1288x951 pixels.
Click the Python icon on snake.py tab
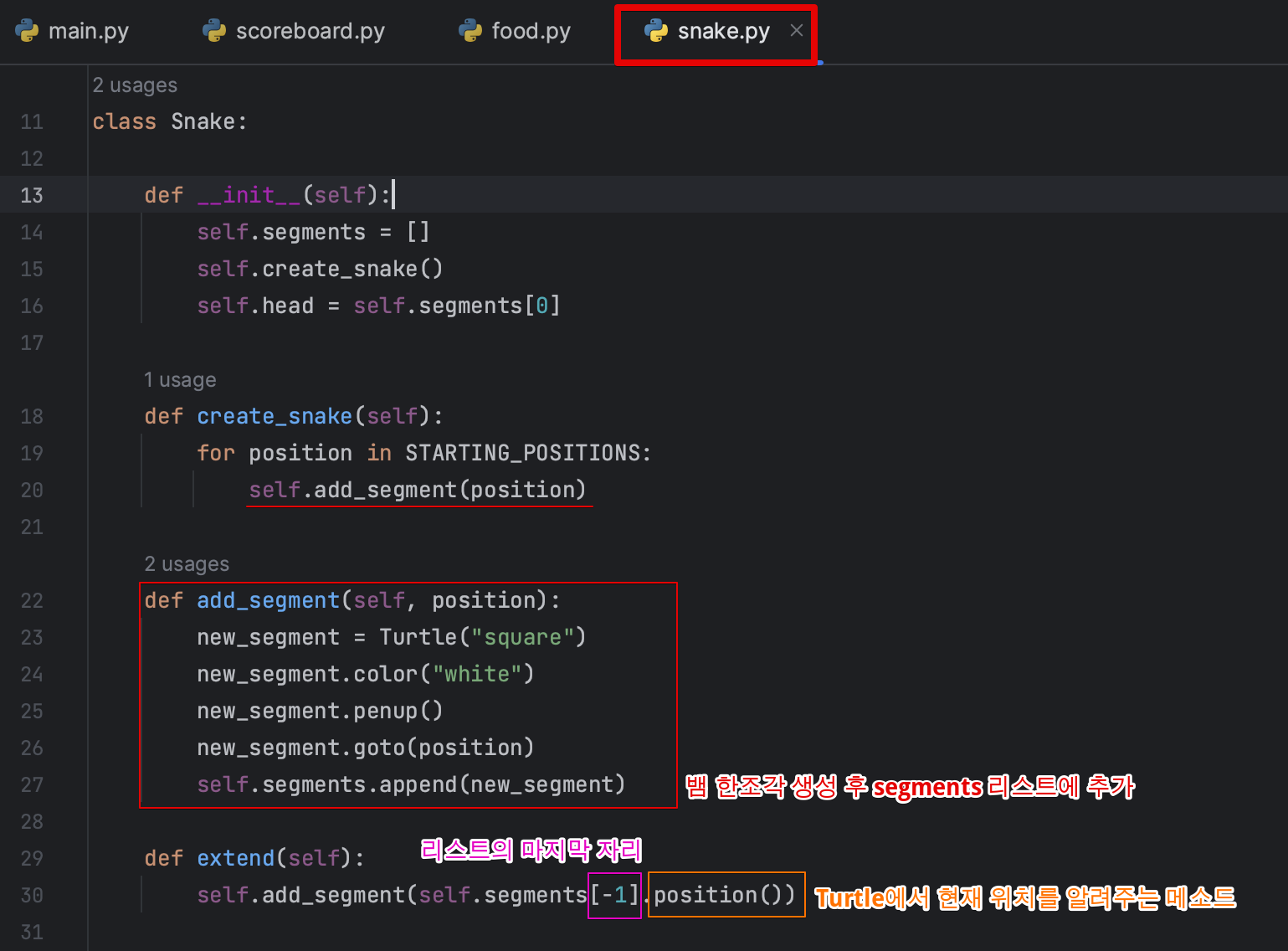point(656,31)
